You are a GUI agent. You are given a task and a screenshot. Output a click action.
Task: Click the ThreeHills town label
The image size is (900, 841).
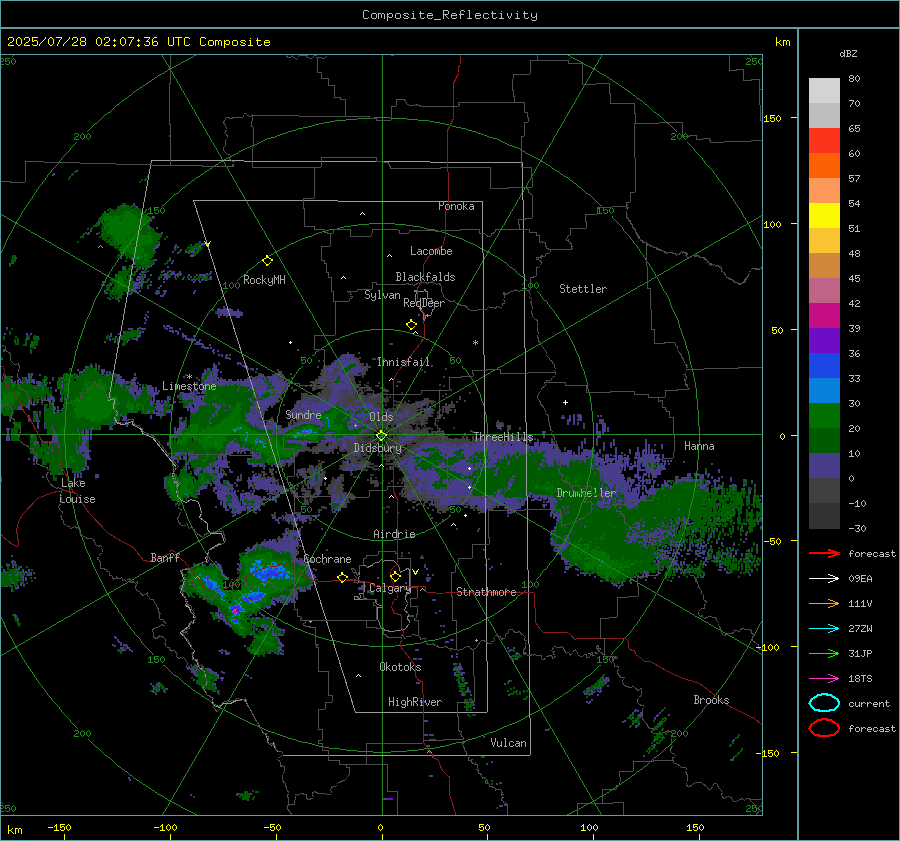pyautogui.click(x=503, y=437)
